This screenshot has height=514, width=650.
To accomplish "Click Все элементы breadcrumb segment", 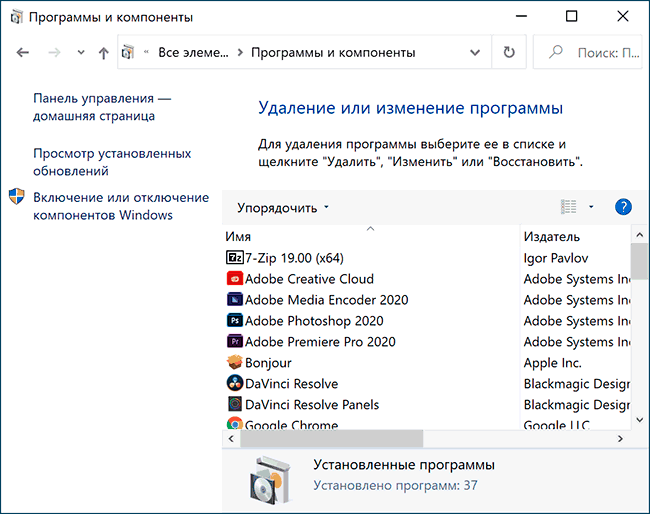I will (x=193, y=53).
